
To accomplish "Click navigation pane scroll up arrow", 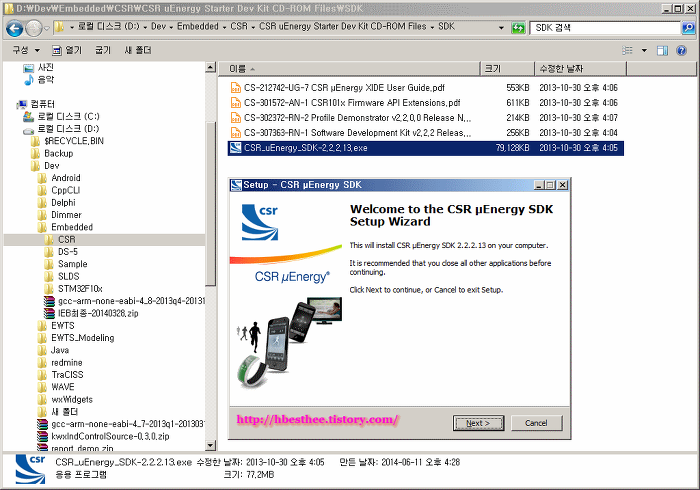I will coord(210,67).
